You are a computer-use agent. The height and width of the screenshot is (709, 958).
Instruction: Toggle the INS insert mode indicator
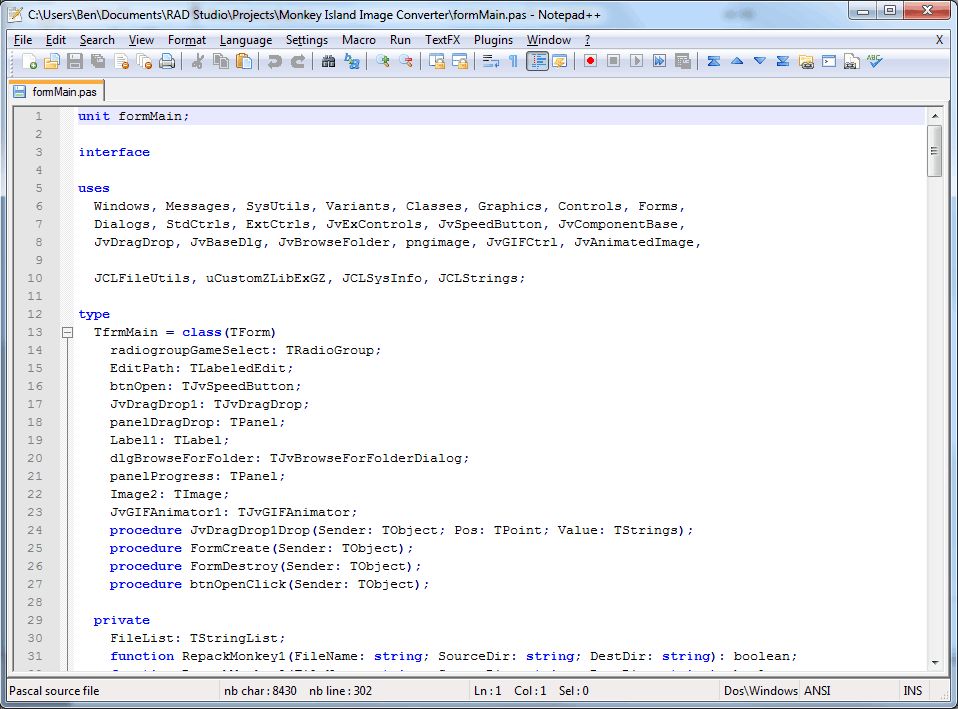(912, 691)
